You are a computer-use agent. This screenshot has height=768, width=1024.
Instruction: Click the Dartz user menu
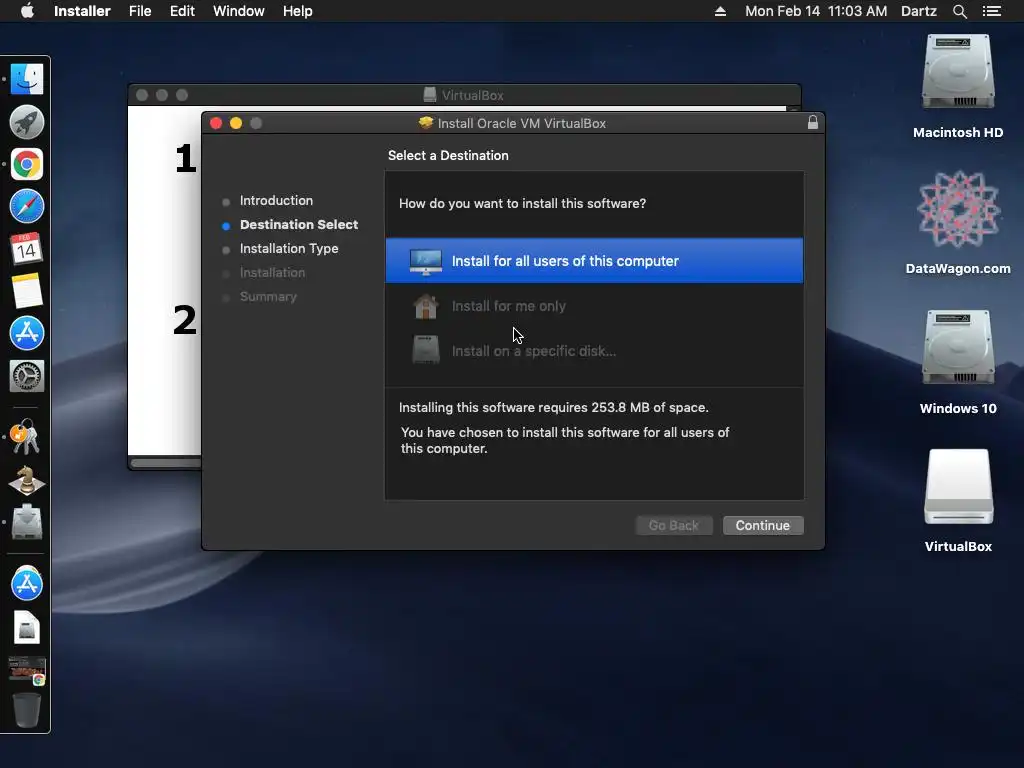click(918, 11)
